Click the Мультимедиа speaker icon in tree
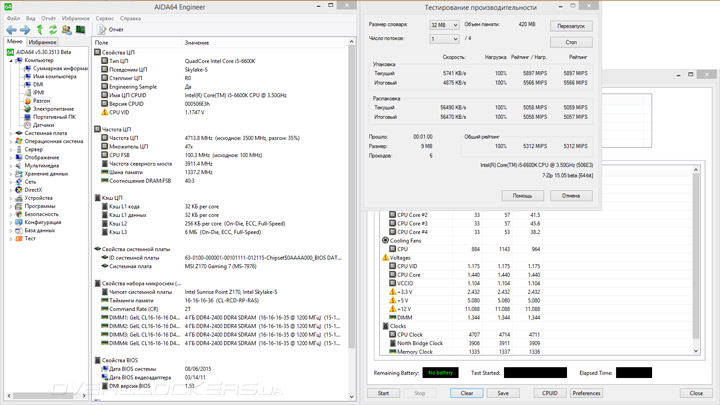This screenshot has width=720, height=405. [19, 165]
